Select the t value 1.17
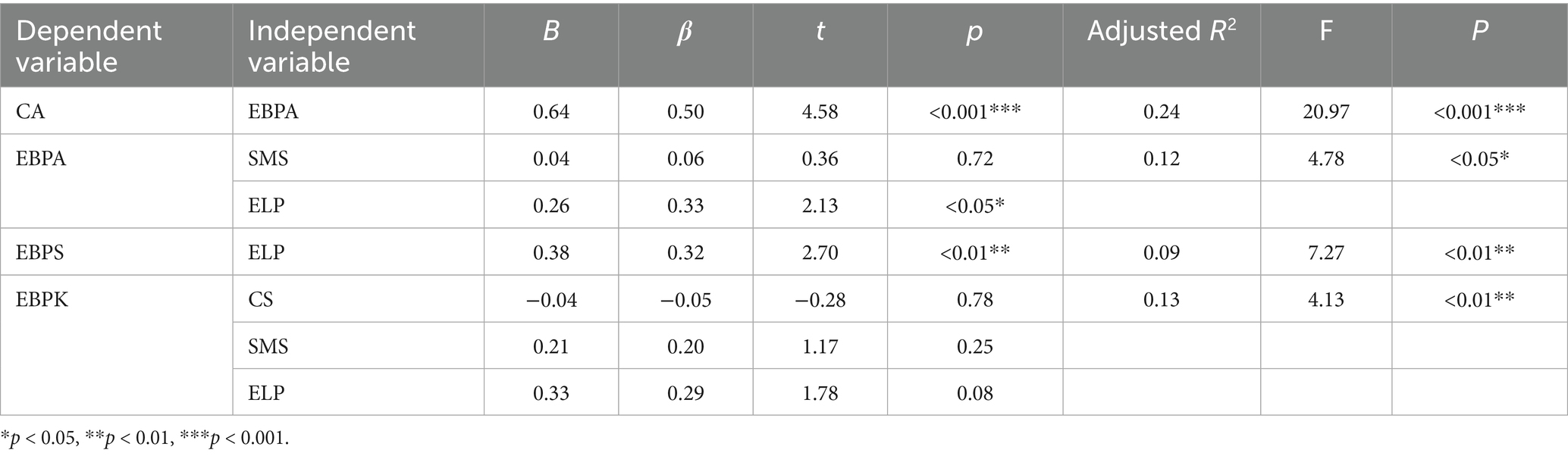This screenshot has width=1568, height=456. [820, 346]
